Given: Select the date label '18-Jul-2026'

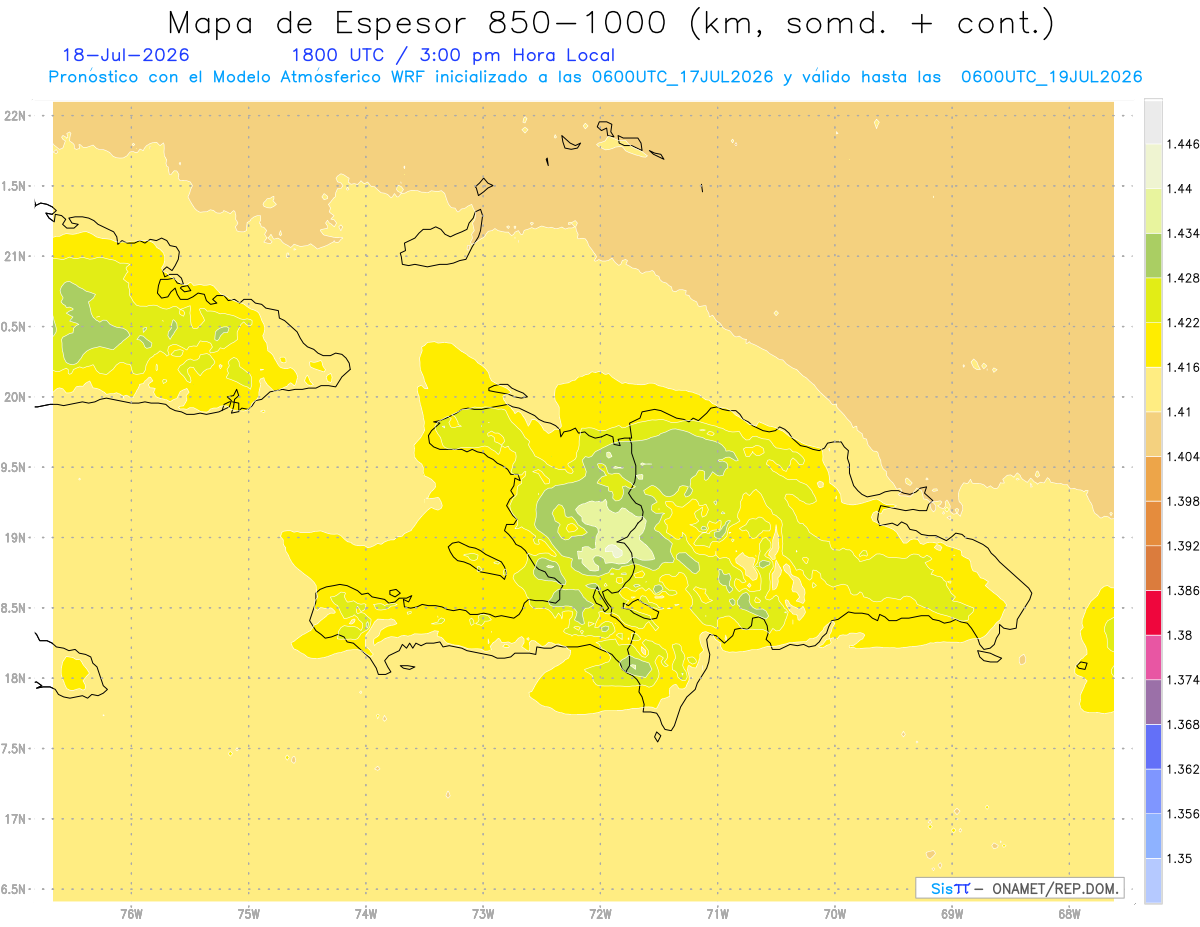Looking at the screenshot, I should (x=126, y=55).
